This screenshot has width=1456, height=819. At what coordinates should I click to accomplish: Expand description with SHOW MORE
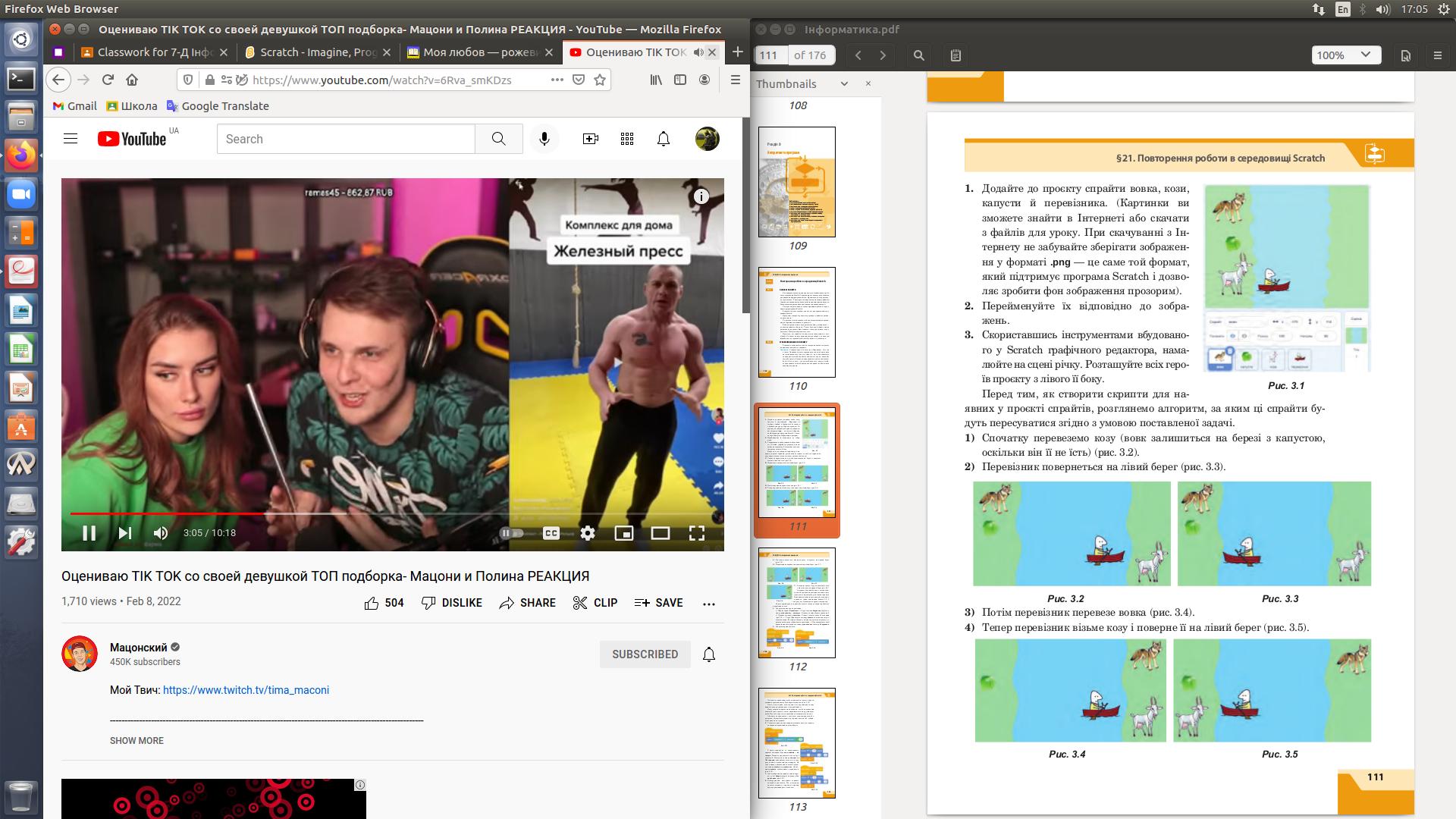point(136,741)
